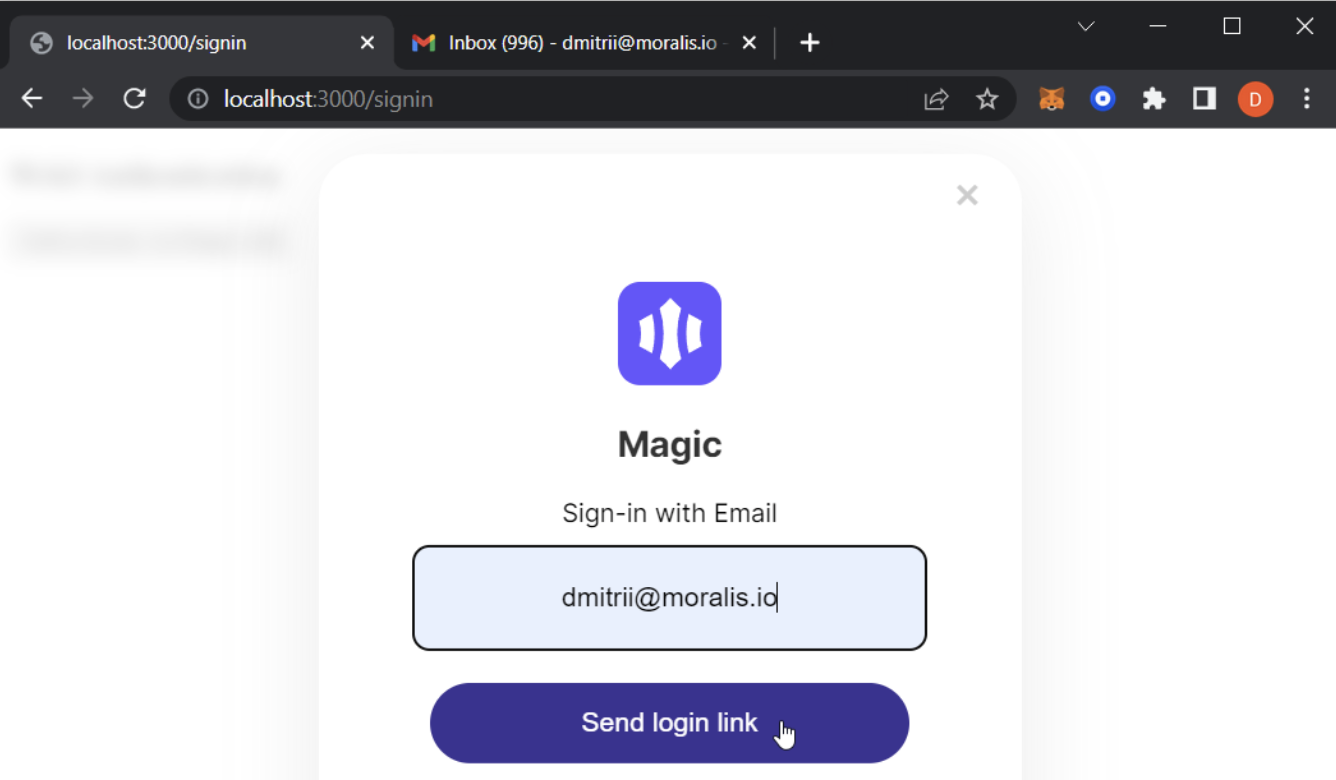Viewport: 1336px width, 780px height.
Task: Share this page from the address bar
Action: pyautogui.click(x=936, y=99)
